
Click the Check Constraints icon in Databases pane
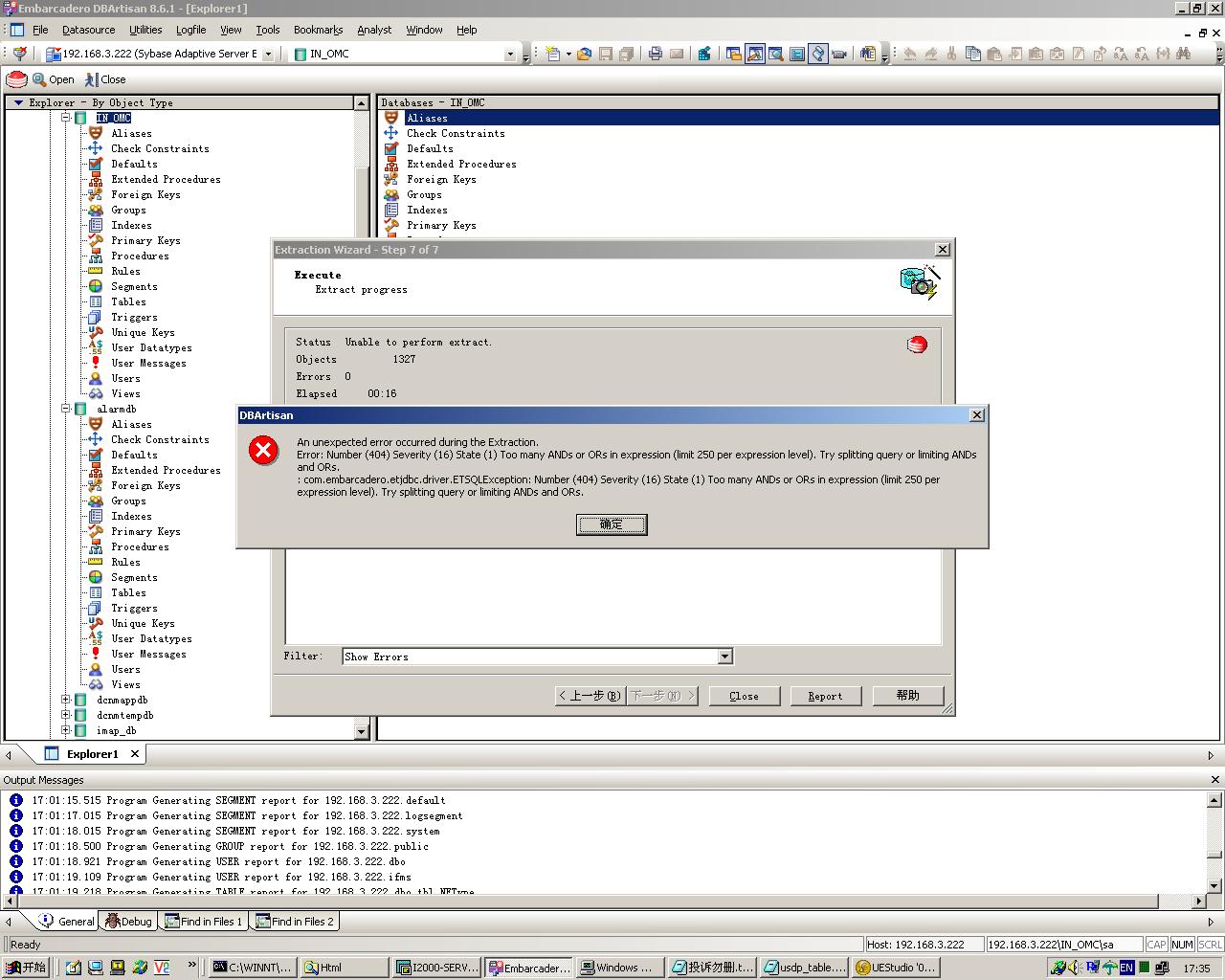point(390,133)
